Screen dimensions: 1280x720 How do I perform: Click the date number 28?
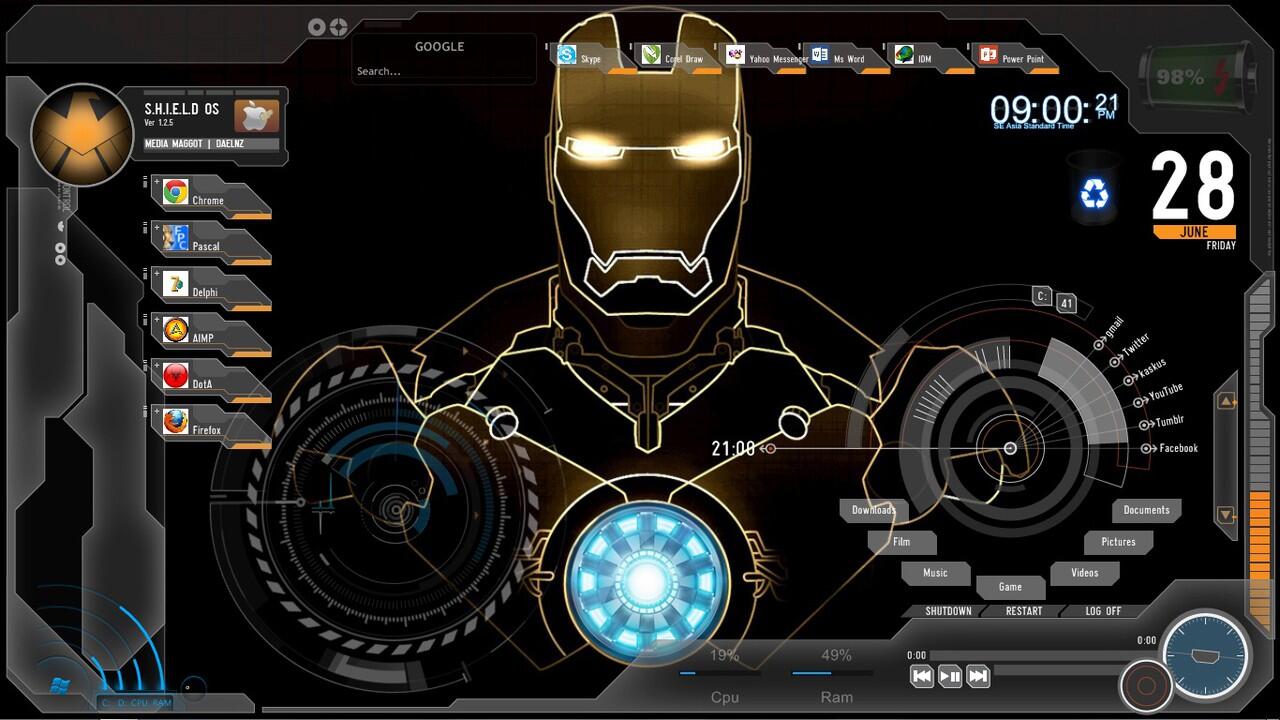pos(1193,187)
